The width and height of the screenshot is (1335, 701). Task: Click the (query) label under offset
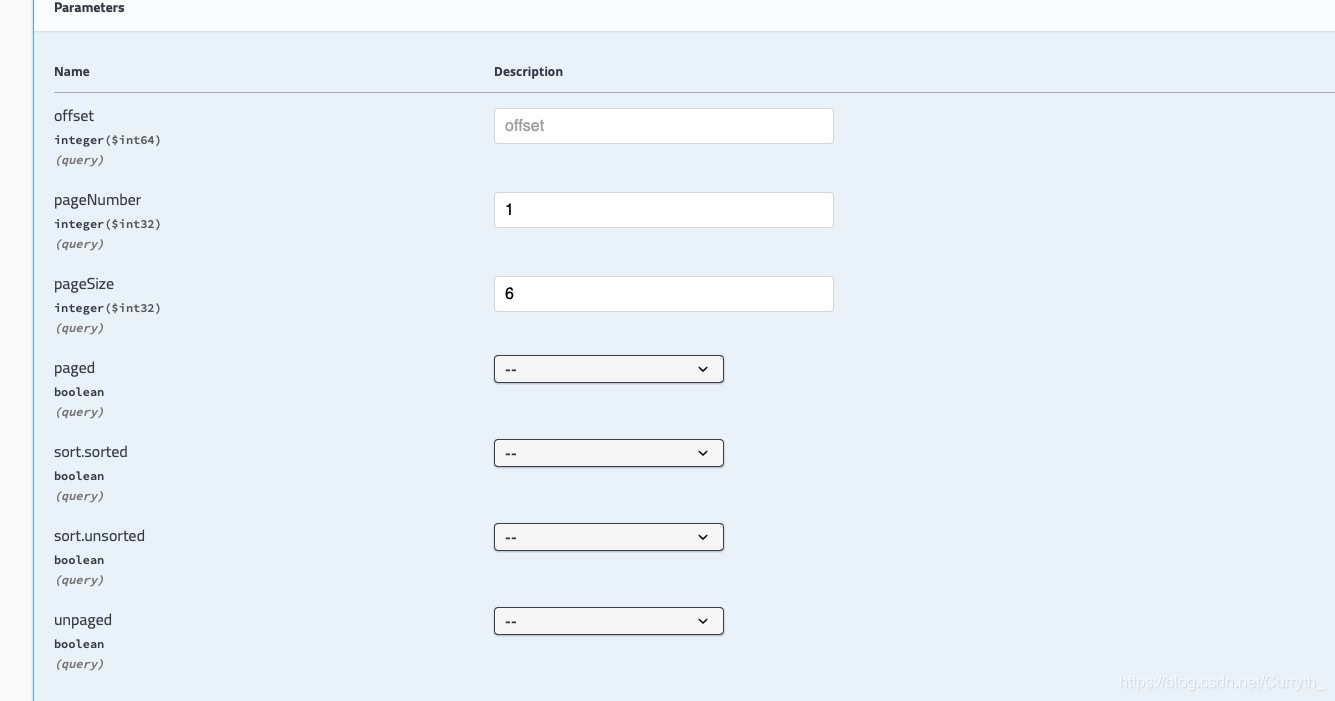tap(79, 160)
